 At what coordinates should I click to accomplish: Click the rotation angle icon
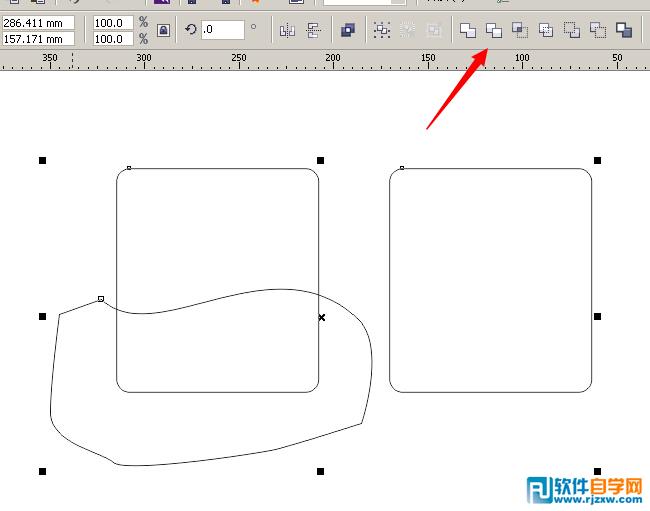(x=191, y=29)
